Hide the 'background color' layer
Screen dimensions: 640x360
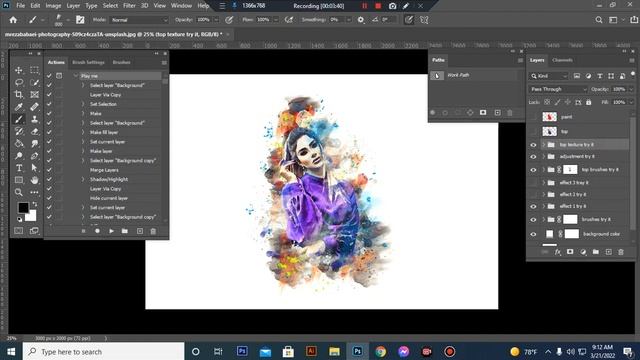coord(533,234)
